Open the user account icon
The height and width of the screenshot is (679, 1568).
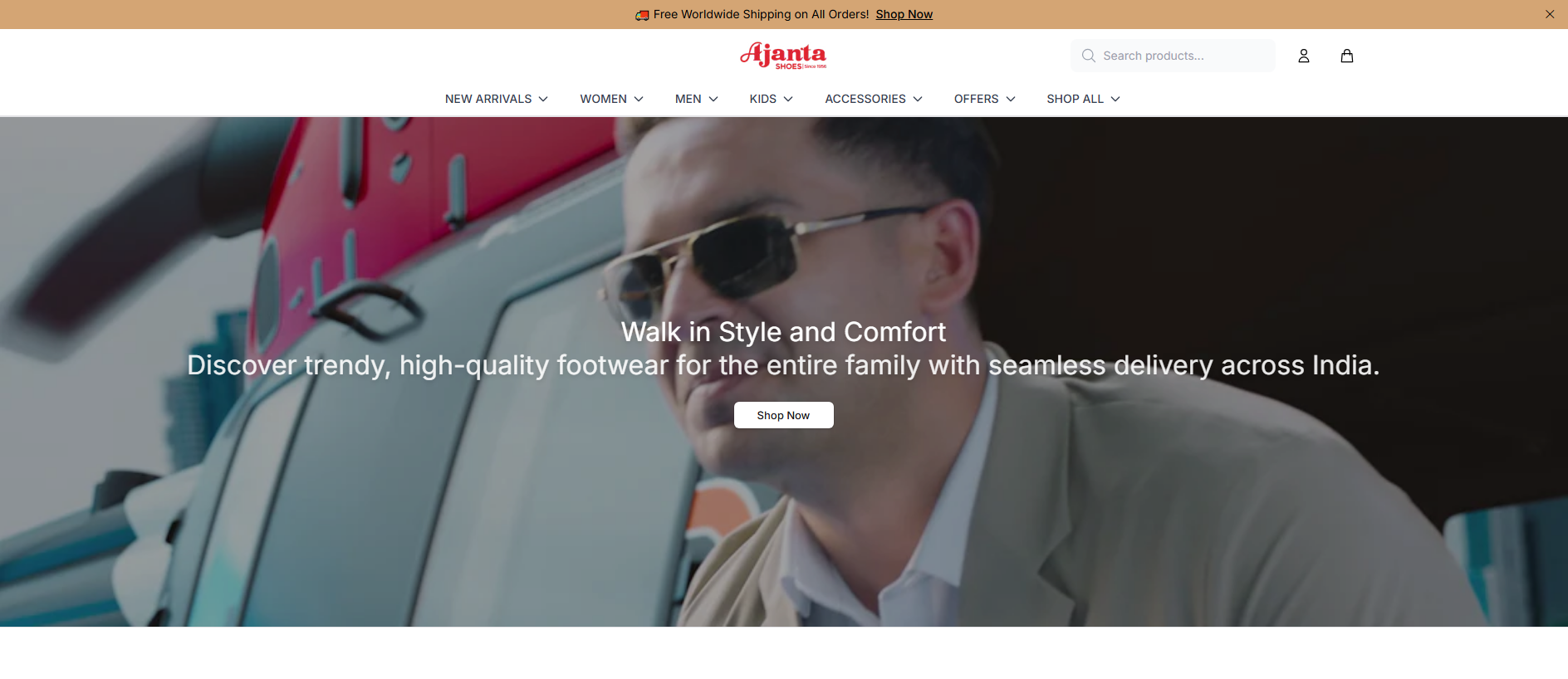(x=1304, y=56)
